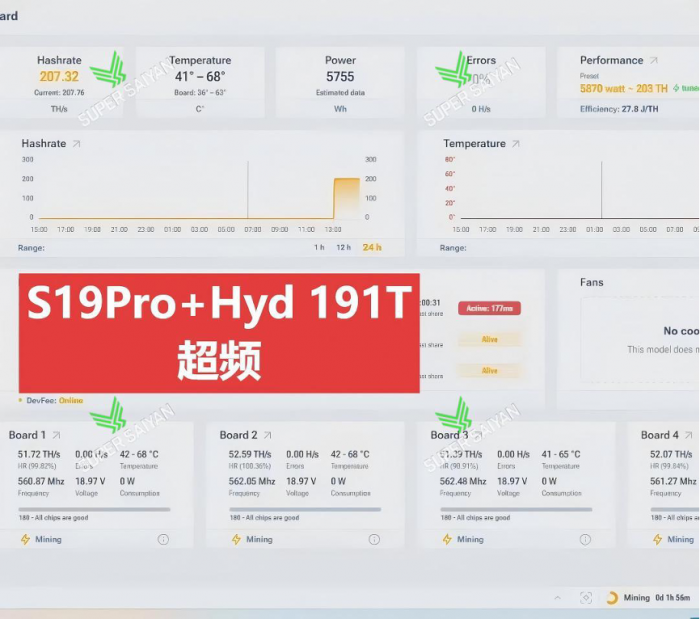The image size is (700, 619).
Task: Click Board 3 Mining lightning icon
Action: pos(447,540)
